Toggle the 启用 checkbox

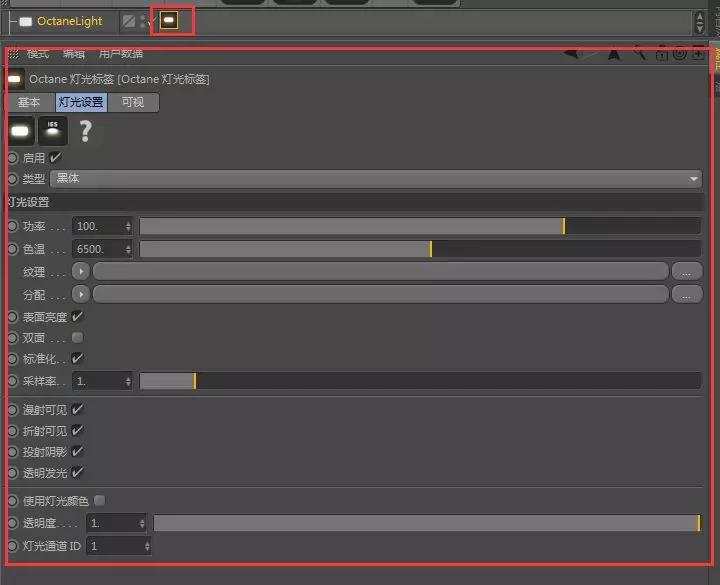[55, 158]
